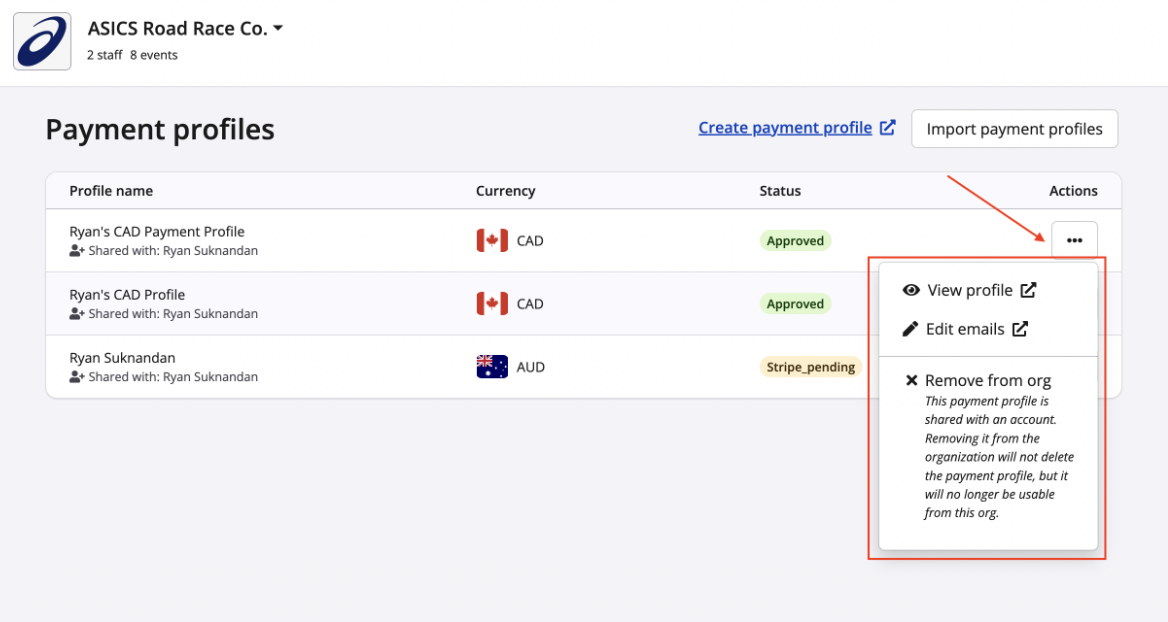Click Import payment profiles button
The width and height of the screenshot is (1168, 622).
[1014, 129]
